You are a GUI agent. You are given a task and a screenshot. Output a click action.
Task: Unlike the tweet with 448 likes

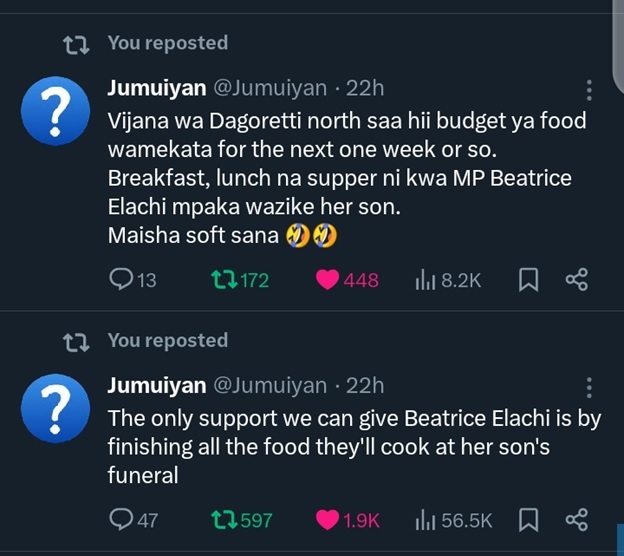click(x=329, y=280)
